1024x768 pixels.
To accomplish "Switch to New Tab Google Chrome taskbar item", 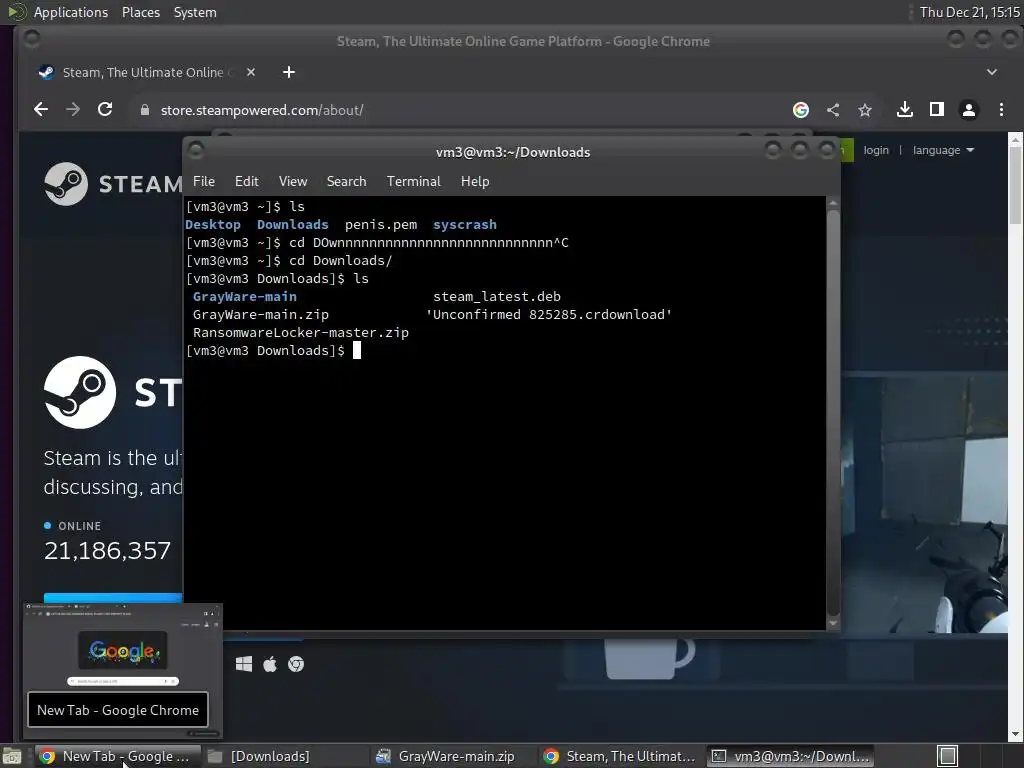I will [x=116, y=756].
